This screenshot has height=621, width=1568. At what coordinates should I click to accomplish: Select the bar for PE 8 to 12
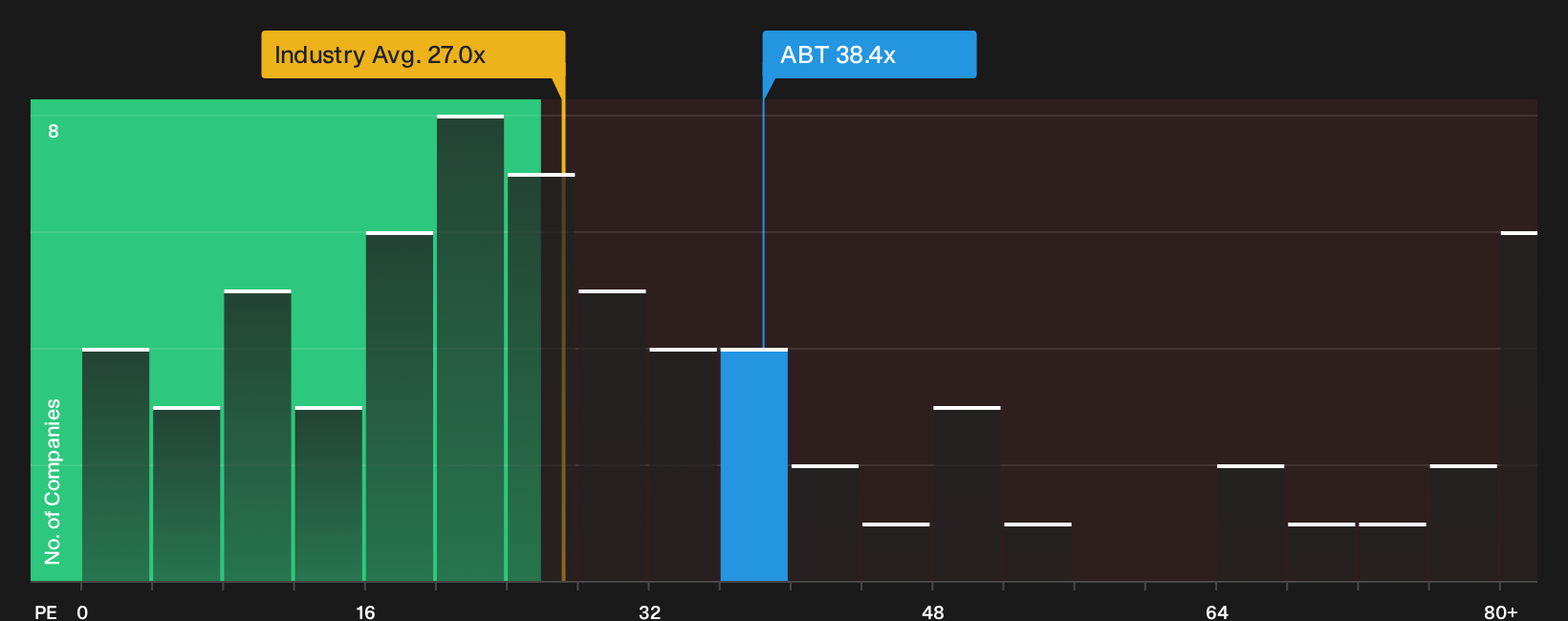click(257, 436)
